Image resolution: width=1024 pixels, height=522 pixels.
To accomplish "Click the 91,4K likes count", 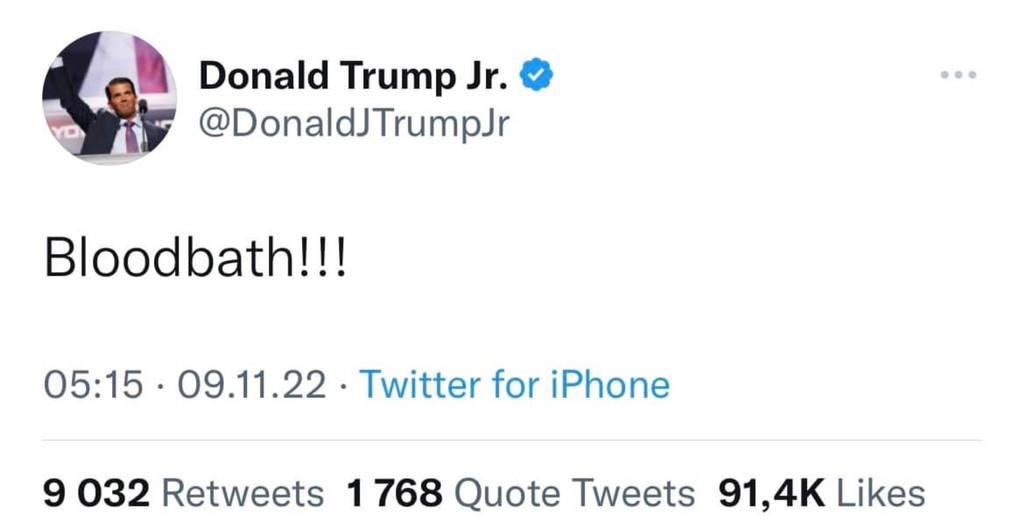I will (771, 492).
